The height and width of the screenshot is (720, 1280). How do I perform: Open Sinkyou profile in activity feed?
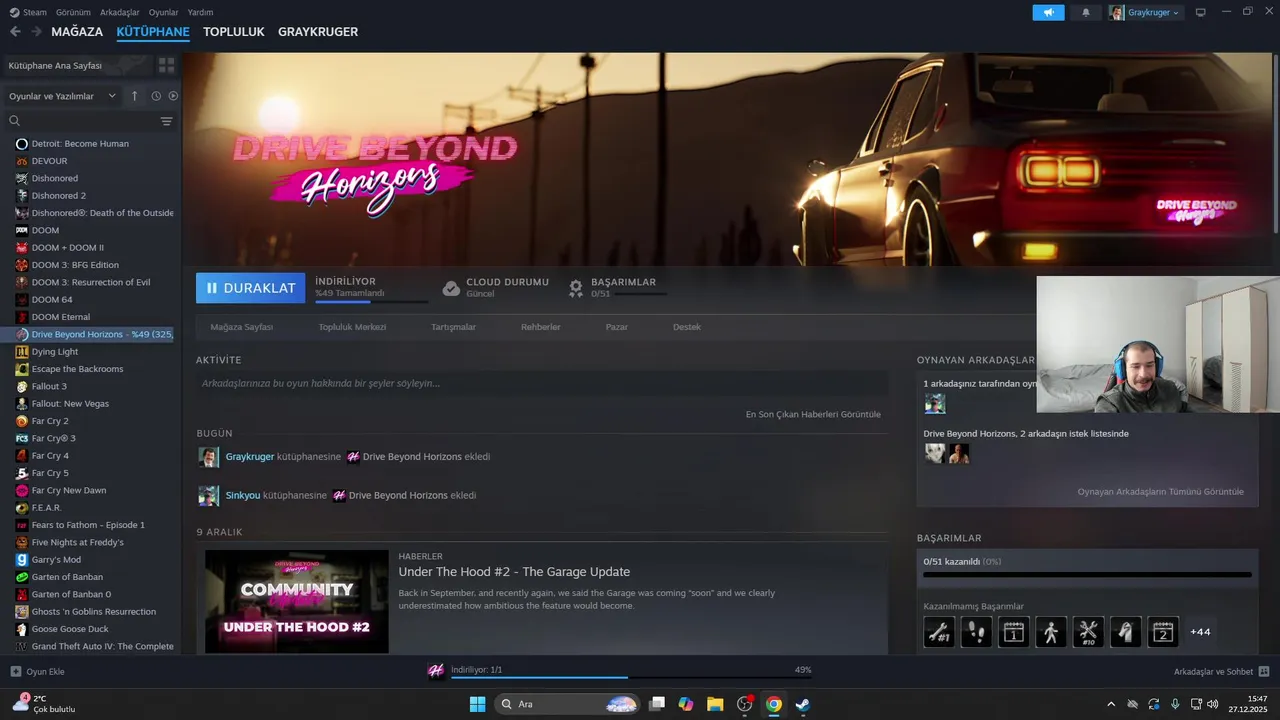click(243, 496)
